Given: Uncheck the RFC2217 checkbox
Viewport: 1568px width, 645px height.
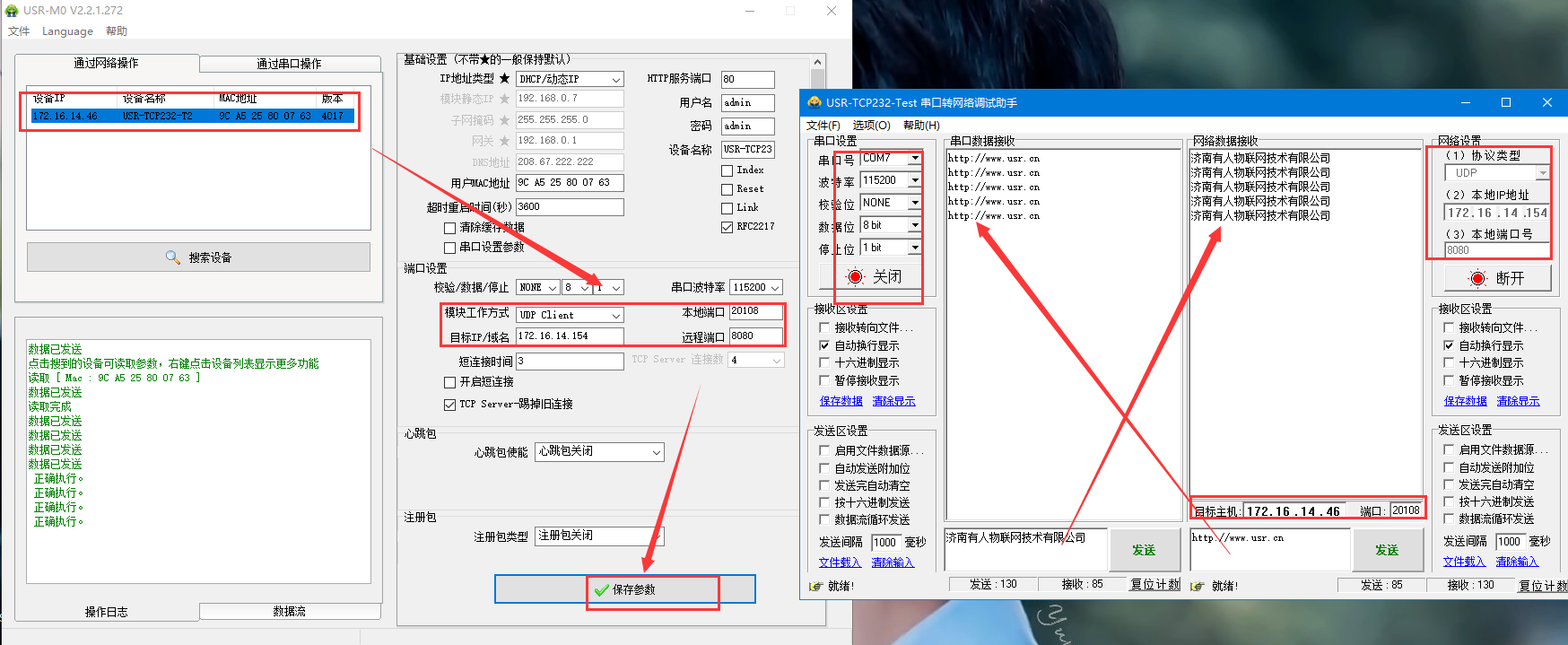Looking at the screenshot, I should click(x=727, y=227).
